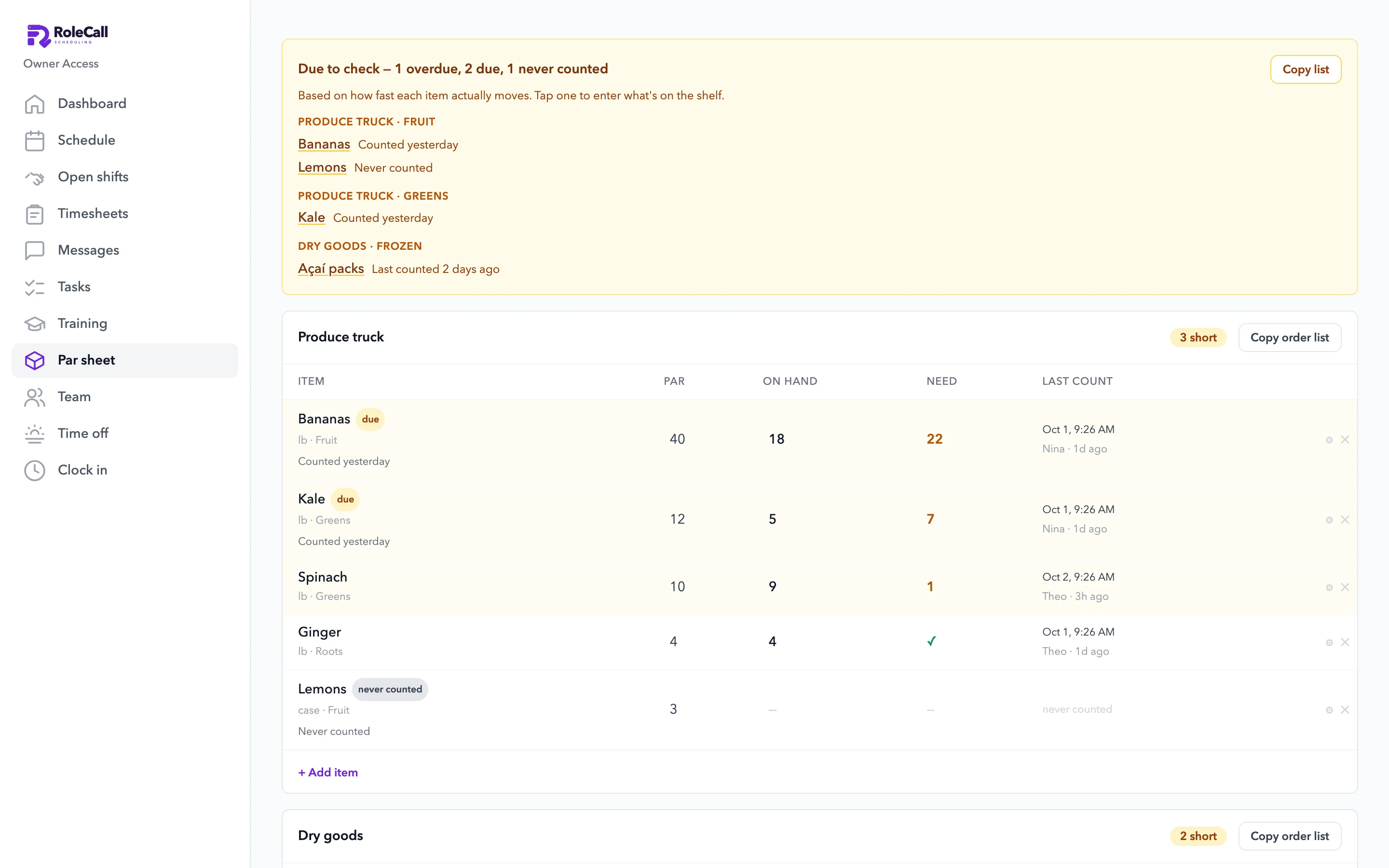Image resolution: width=1389 pixels, height=868 pixels.
Task: Click the Clock in clock icon
Action: 34,471
